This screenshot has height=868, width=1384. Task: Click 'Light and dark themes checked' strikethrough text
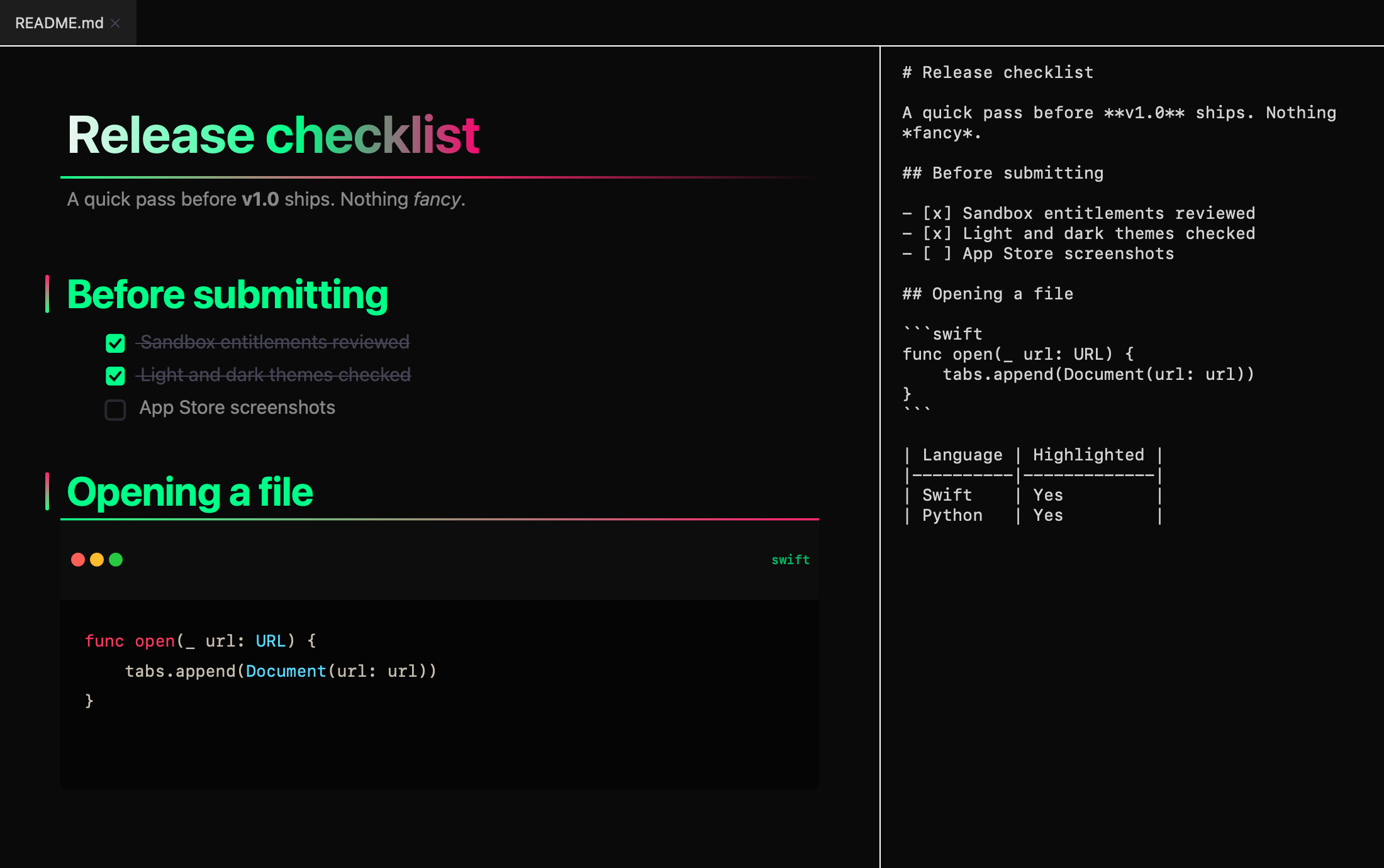(275, 375)
